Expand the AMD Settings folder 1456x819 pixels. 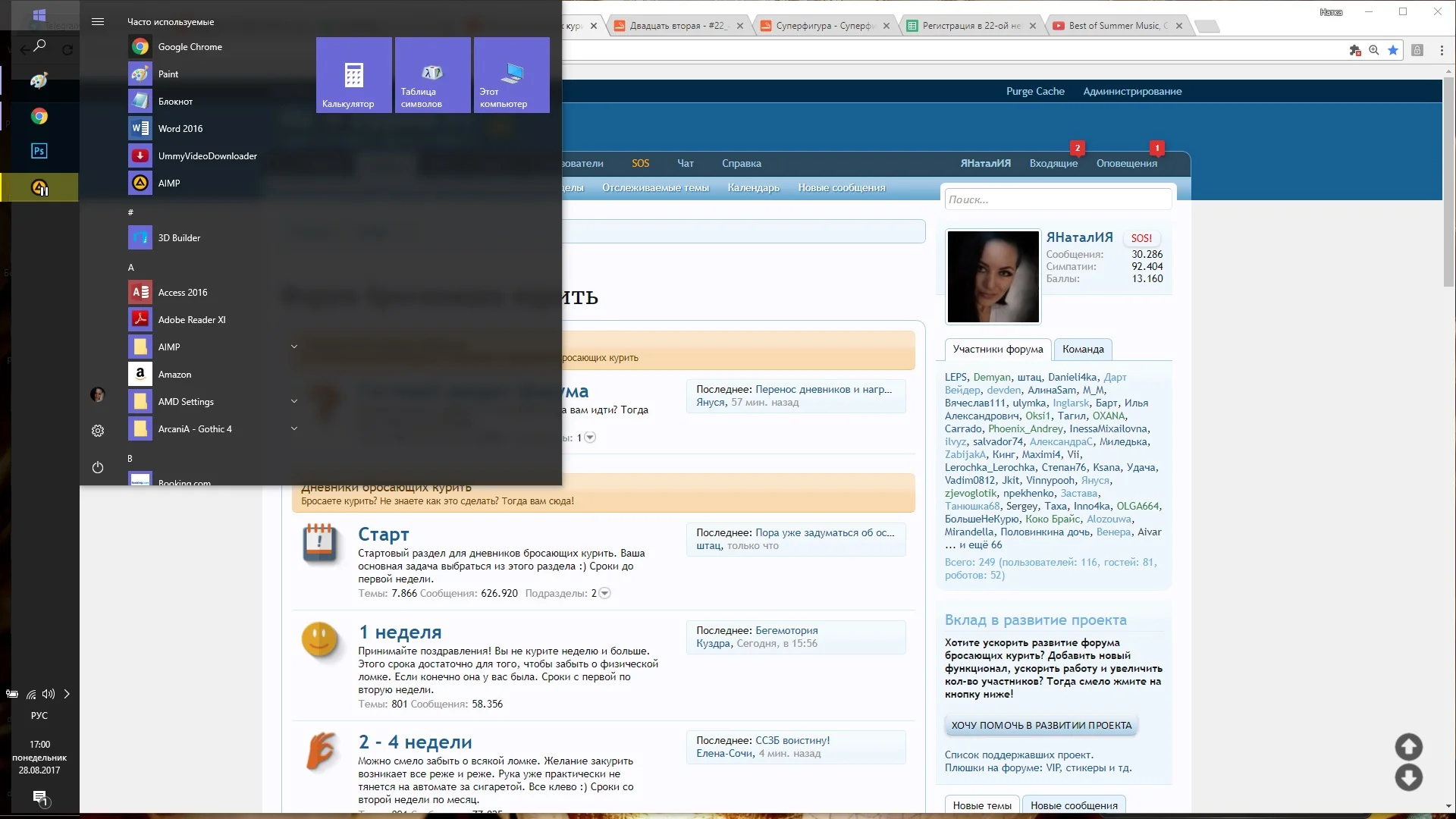294,401
